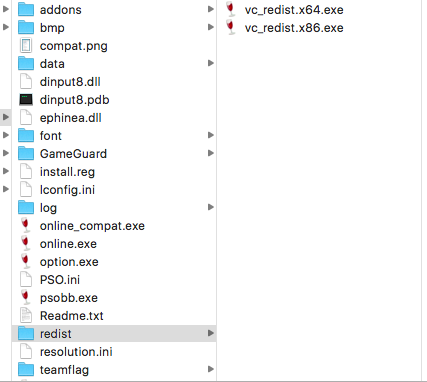Screen dimensions: 427x382
Task: Expand the addons folder arrow
Action: tap(211, 9)
